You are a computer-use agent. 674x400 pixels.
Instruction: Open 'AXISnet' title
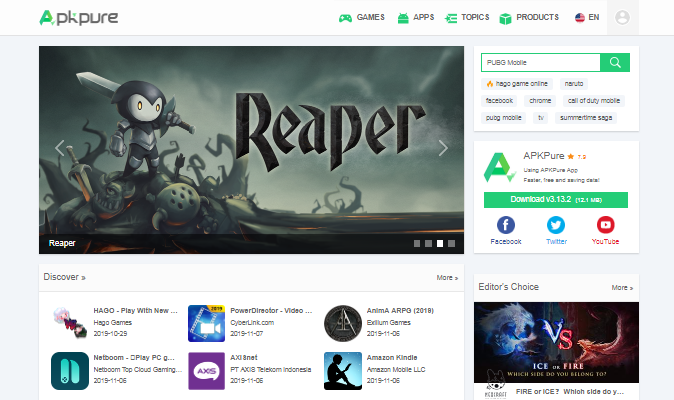click(x=244, y=357)
